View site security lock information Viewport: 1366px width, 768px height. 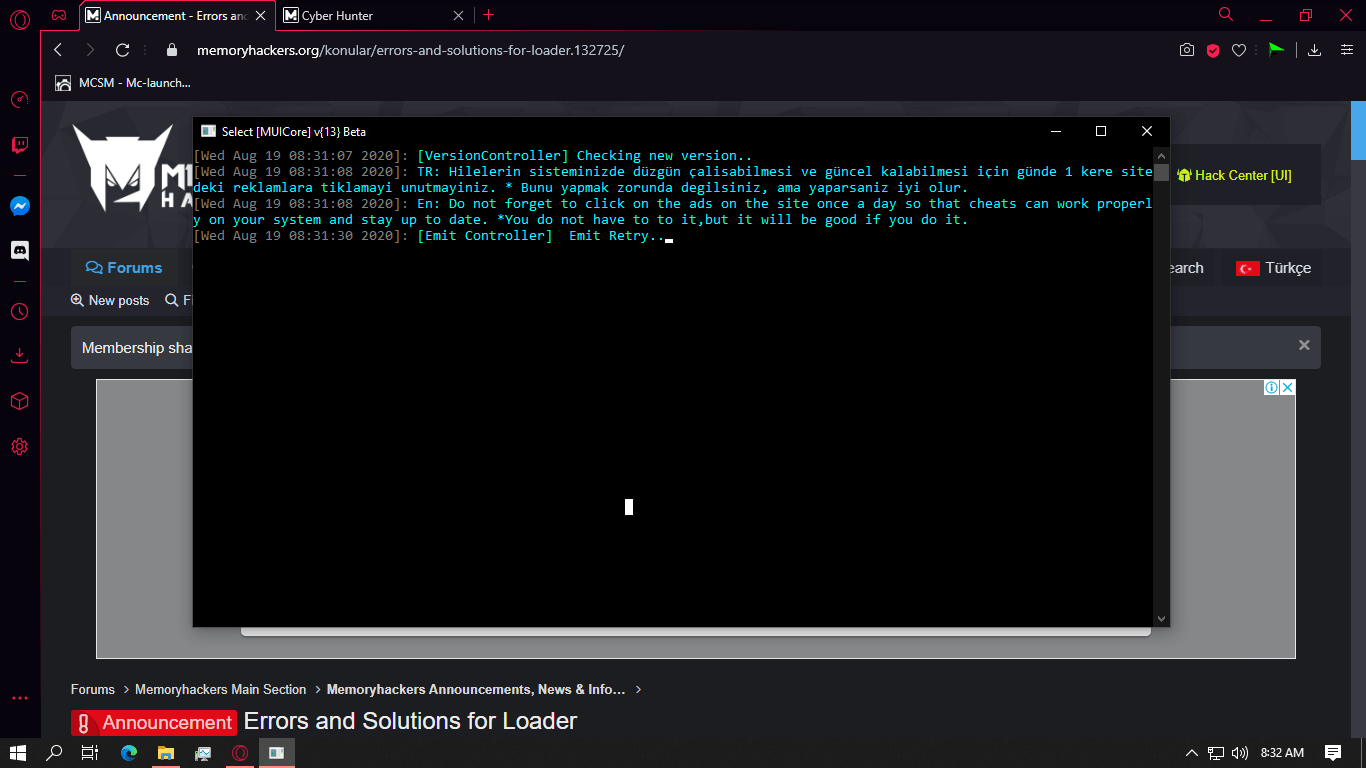[172, 50]
